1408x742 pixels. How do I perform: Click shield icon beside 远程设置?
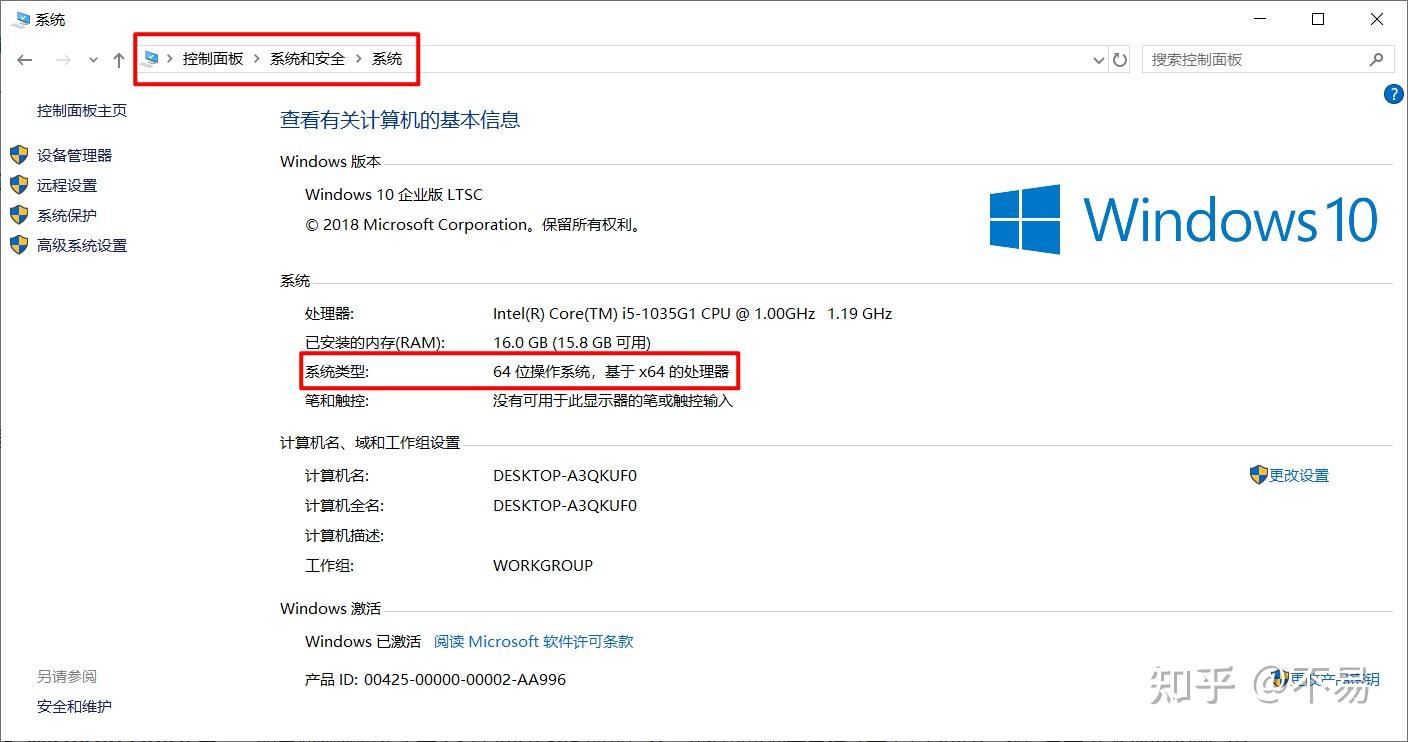(19, 185)
